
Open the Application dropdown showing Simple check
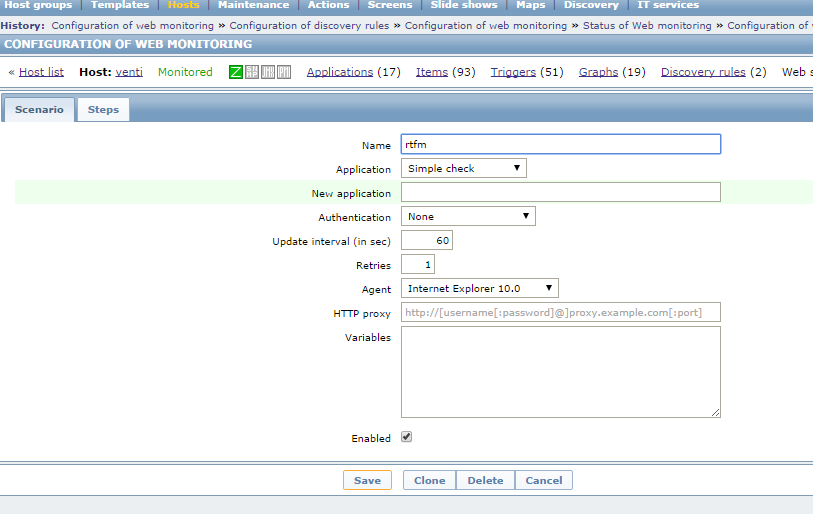click(464, 168)
